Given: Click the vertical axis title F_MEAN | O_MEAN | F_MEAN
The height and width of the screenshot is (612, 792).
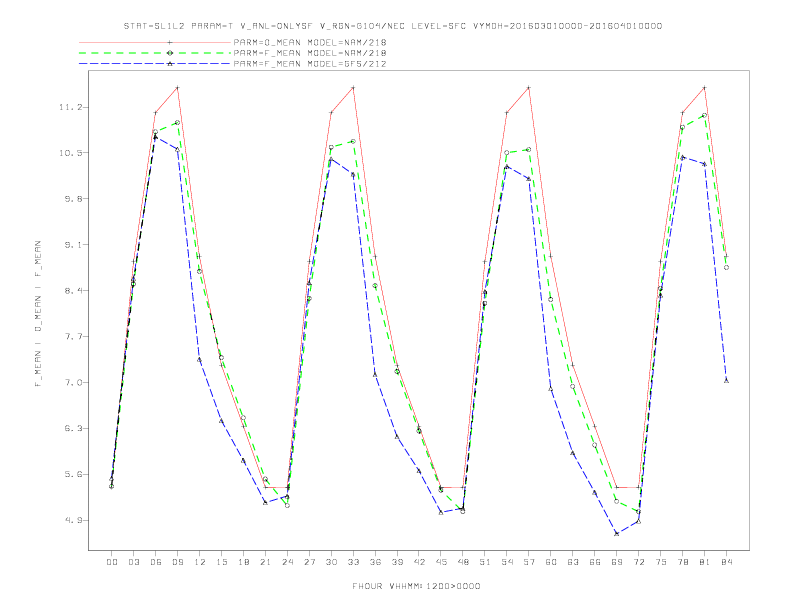Looking at the screenshot, I should (x=38, y=314).
